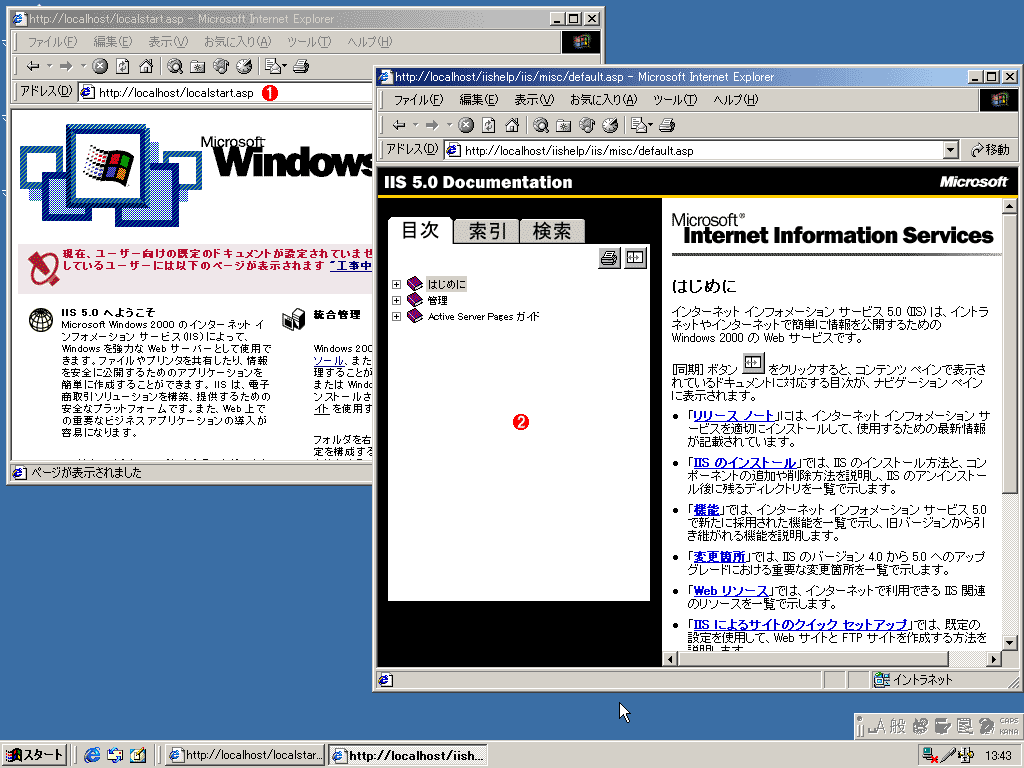The width and height of the screenshot is (1024, 768).
Task: Follow the 変更箇所 link
Action: click(x=719, y=556)
